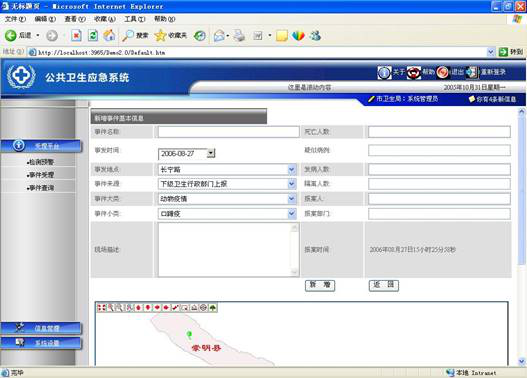Click the IE Refresh toolbar icon
Screen dimensions: 527x378
pos(93,35)
